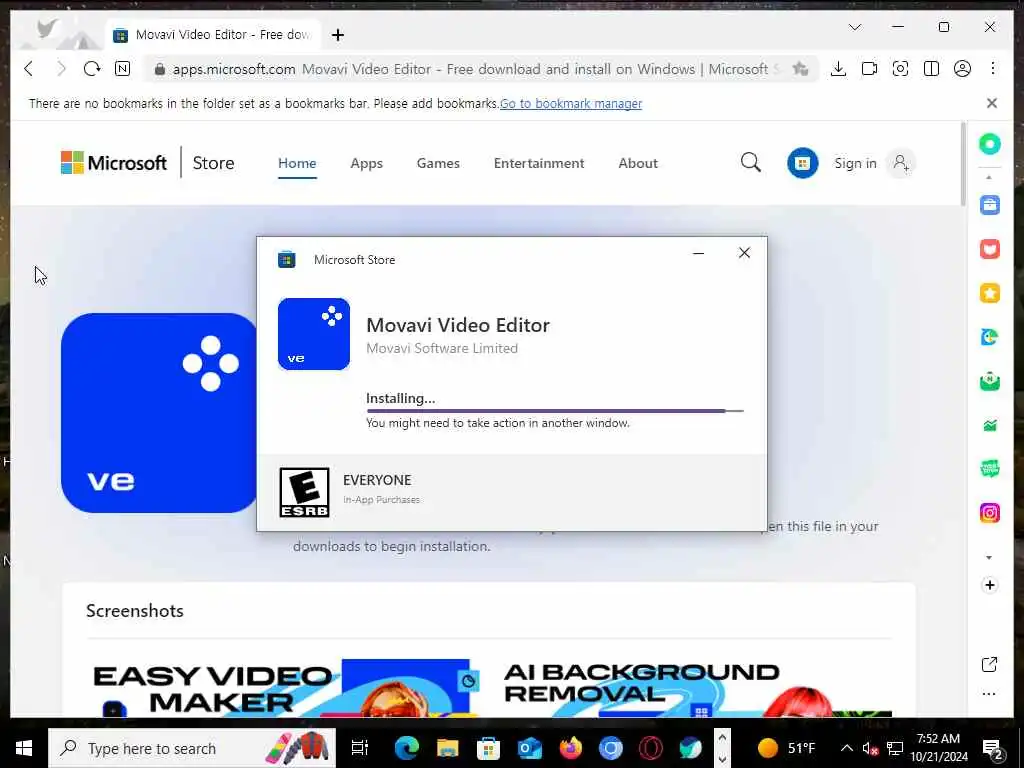Go back to the previous page
The width and height of the screenshot is (1024, 768).
click(x=29, y=69)
